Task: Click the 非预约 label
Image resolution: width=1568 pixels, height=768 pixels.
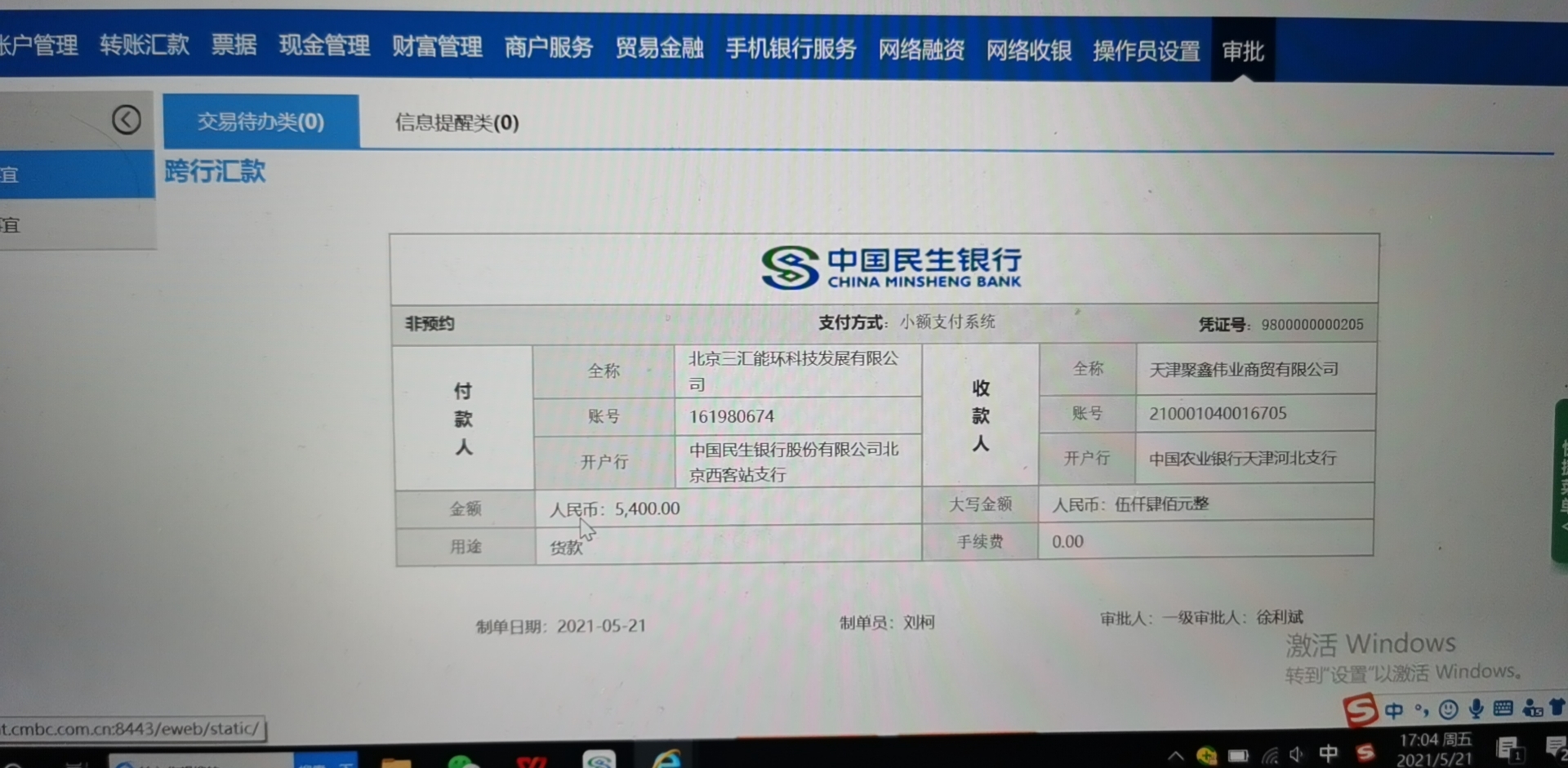Action: coord(430,324)
